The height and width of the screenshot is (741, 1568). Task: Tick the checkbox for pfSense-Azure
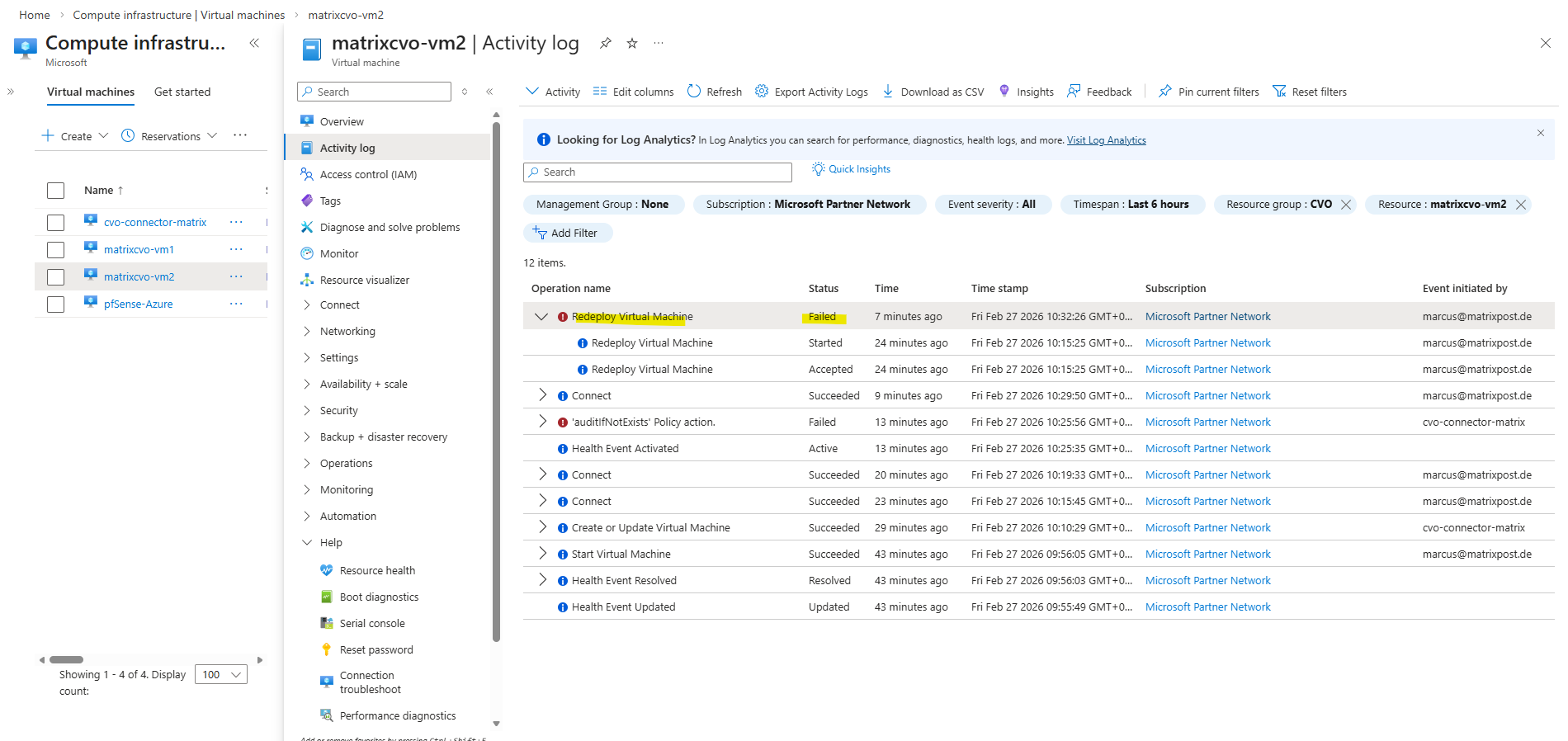pyautogui.click(x=56, y=304)
